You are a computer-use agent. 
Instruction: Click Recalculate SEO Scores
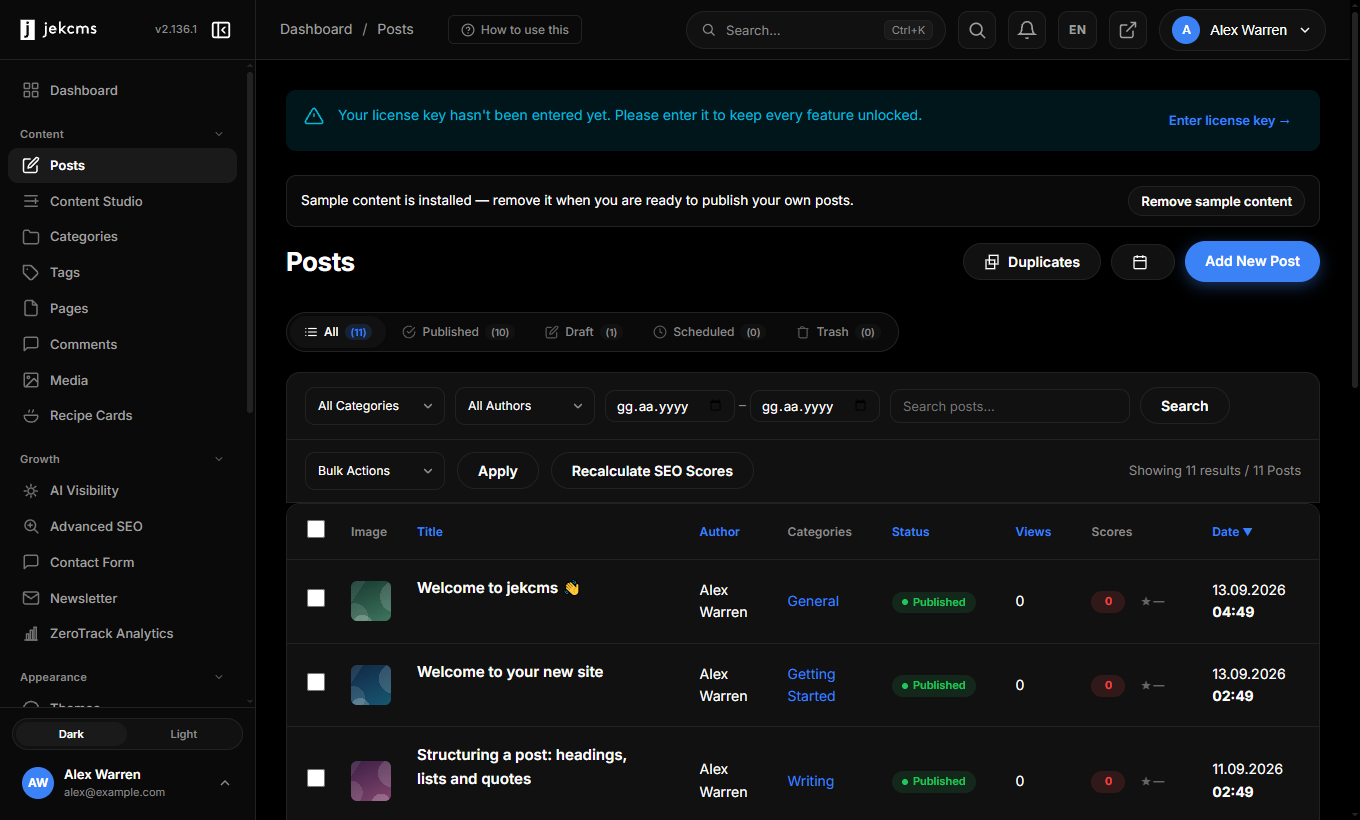[652, 471]
